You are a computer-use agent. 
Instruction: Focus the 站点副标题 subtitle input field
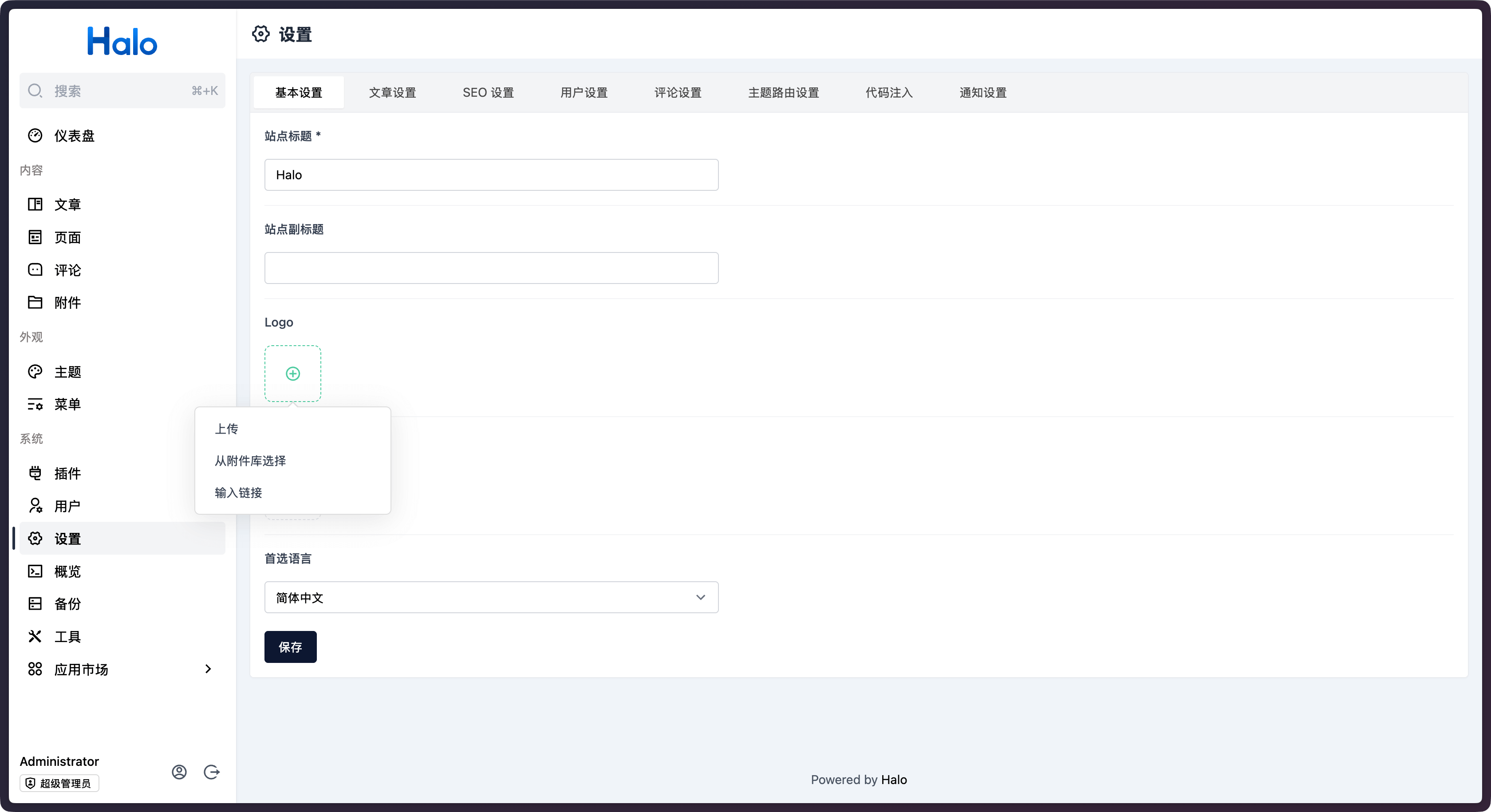click(491, 268)
